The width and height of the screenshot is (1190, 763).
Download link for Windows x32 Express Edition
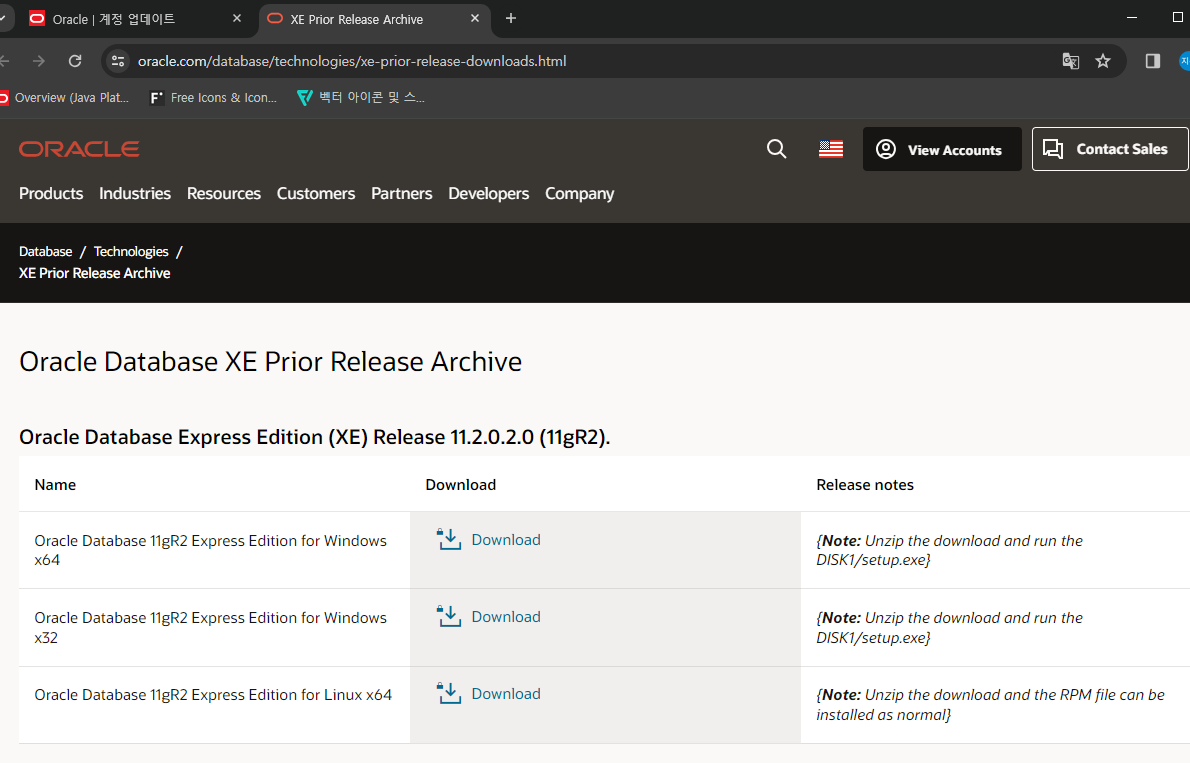tap(506, 616)
